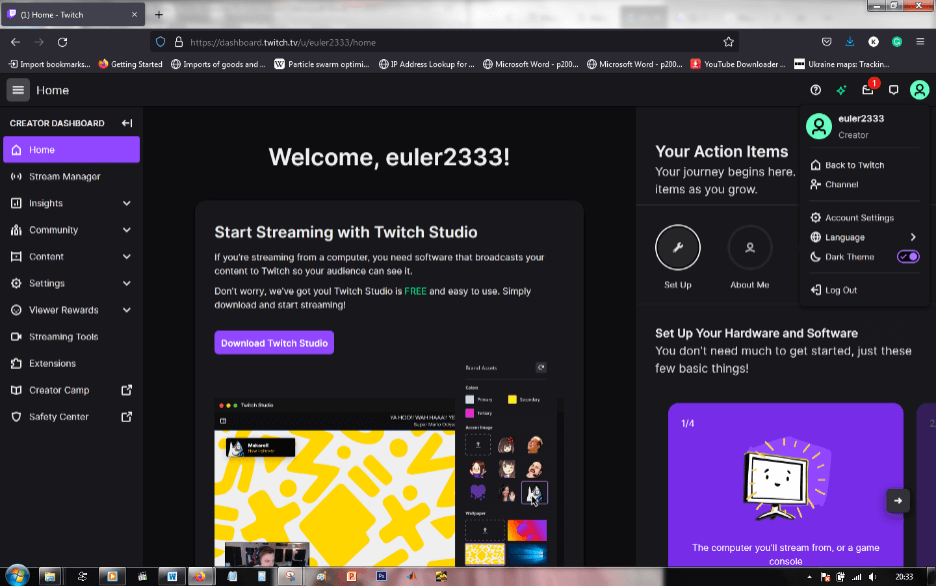This screenshot has width=936, height=586.
Task: Open the Windows Start button
Action: (x=17, y=576)
